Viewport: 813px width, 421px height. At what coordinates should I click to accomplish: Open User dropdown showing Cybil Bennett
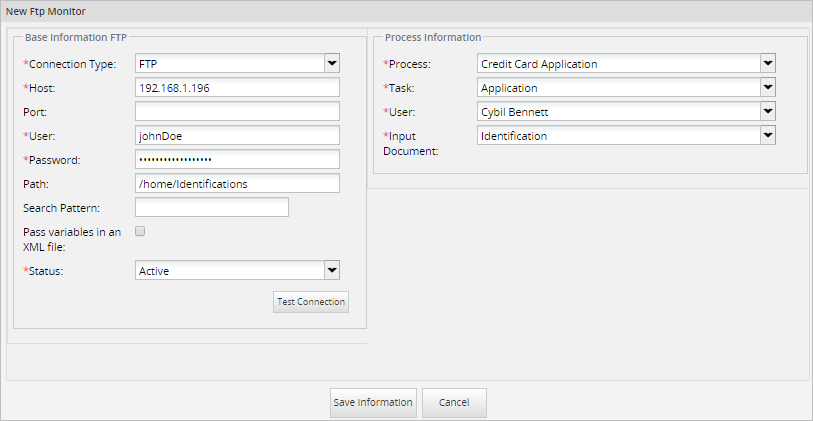click(626, 112)
